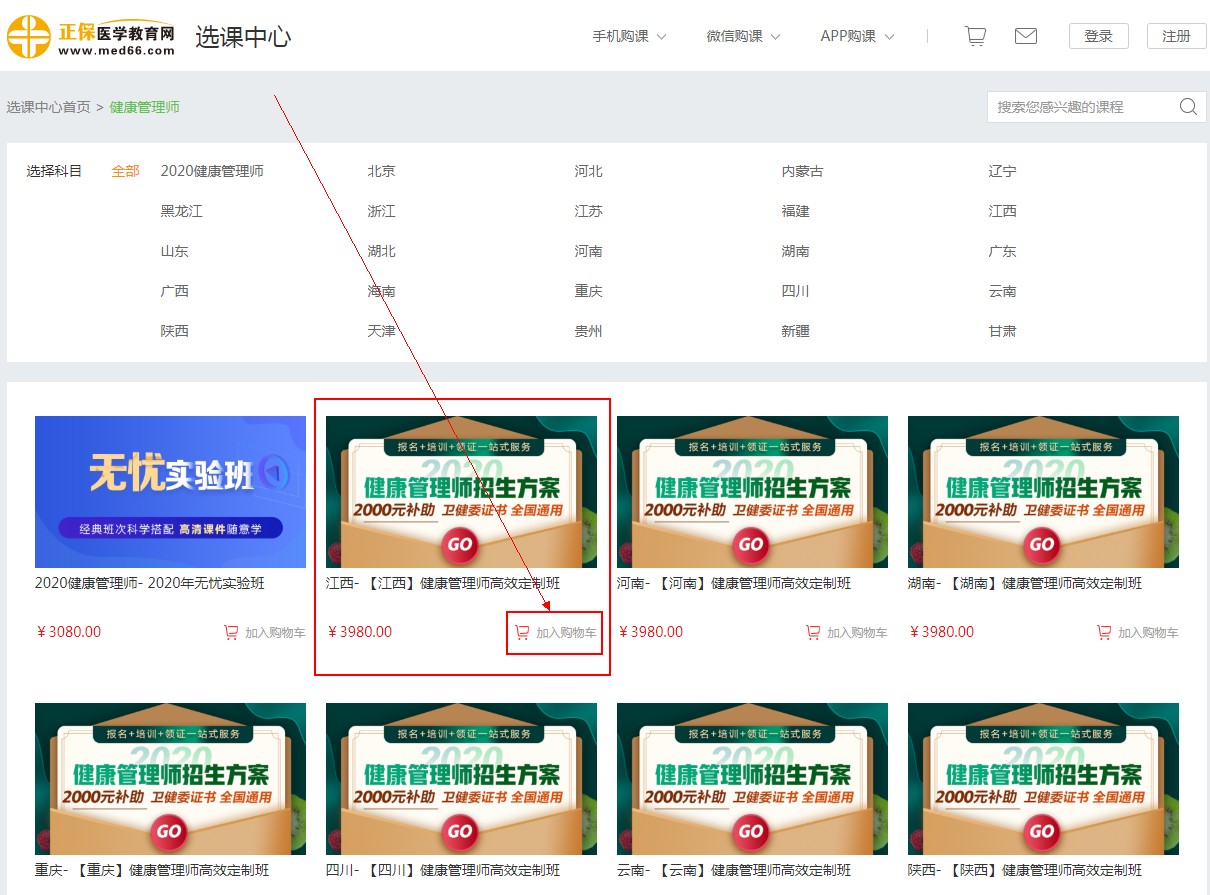Click the search magnifier icon
The width and height of the screenshot is (1210, 895).
point(1188,107)
